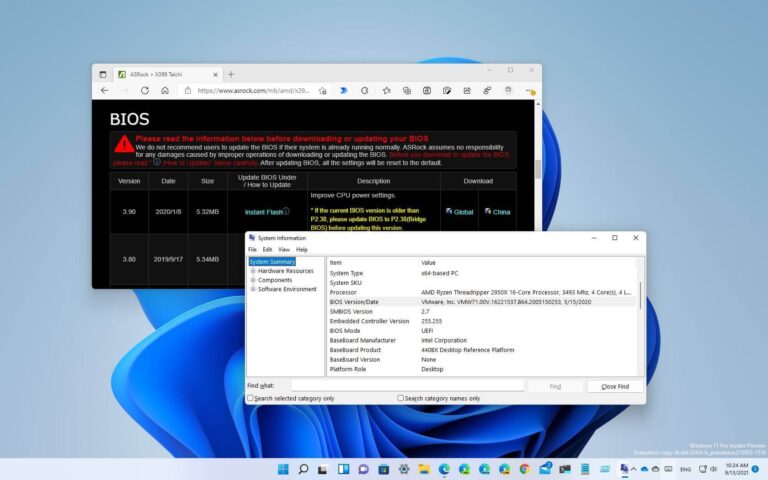Image resolution: width=768 pixels, height=480 pixels.
Task: Open the clock and date flyout
Action: tap(736, 469)
